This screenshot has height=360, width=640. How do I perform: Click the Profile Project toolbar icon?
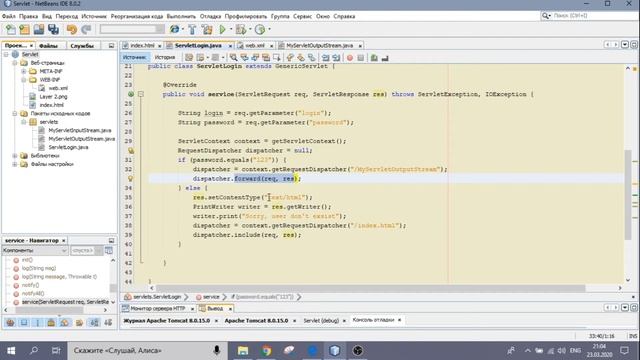click(x=260, y=29)
